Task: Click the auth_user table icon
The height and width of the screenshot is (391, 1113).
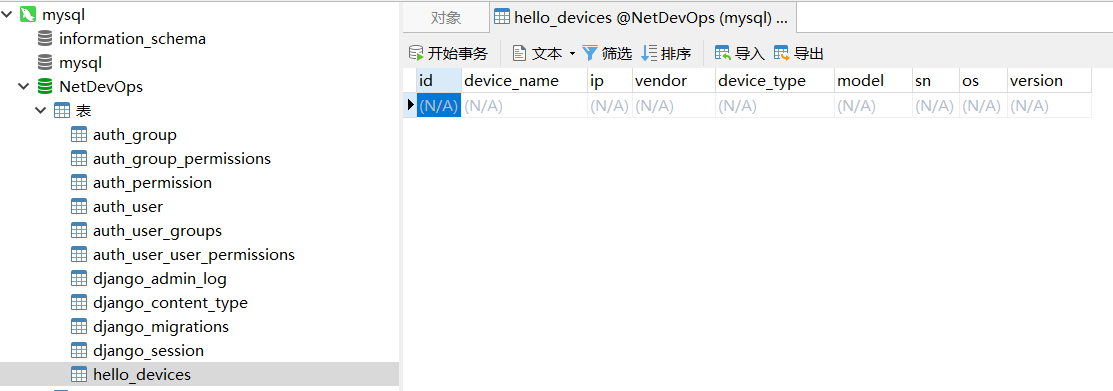Action: [80, 206]
